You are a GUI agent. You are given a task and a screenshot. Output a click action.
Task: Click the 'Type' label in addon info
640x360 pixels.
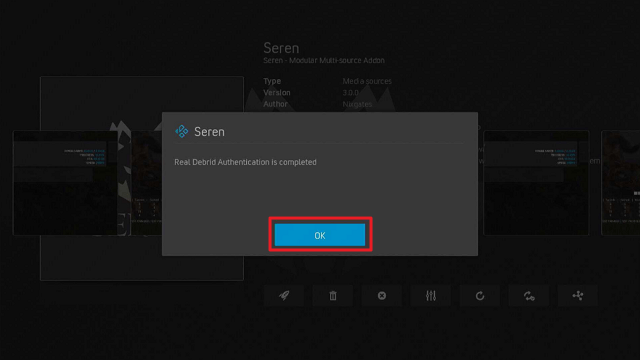[272, 81]
